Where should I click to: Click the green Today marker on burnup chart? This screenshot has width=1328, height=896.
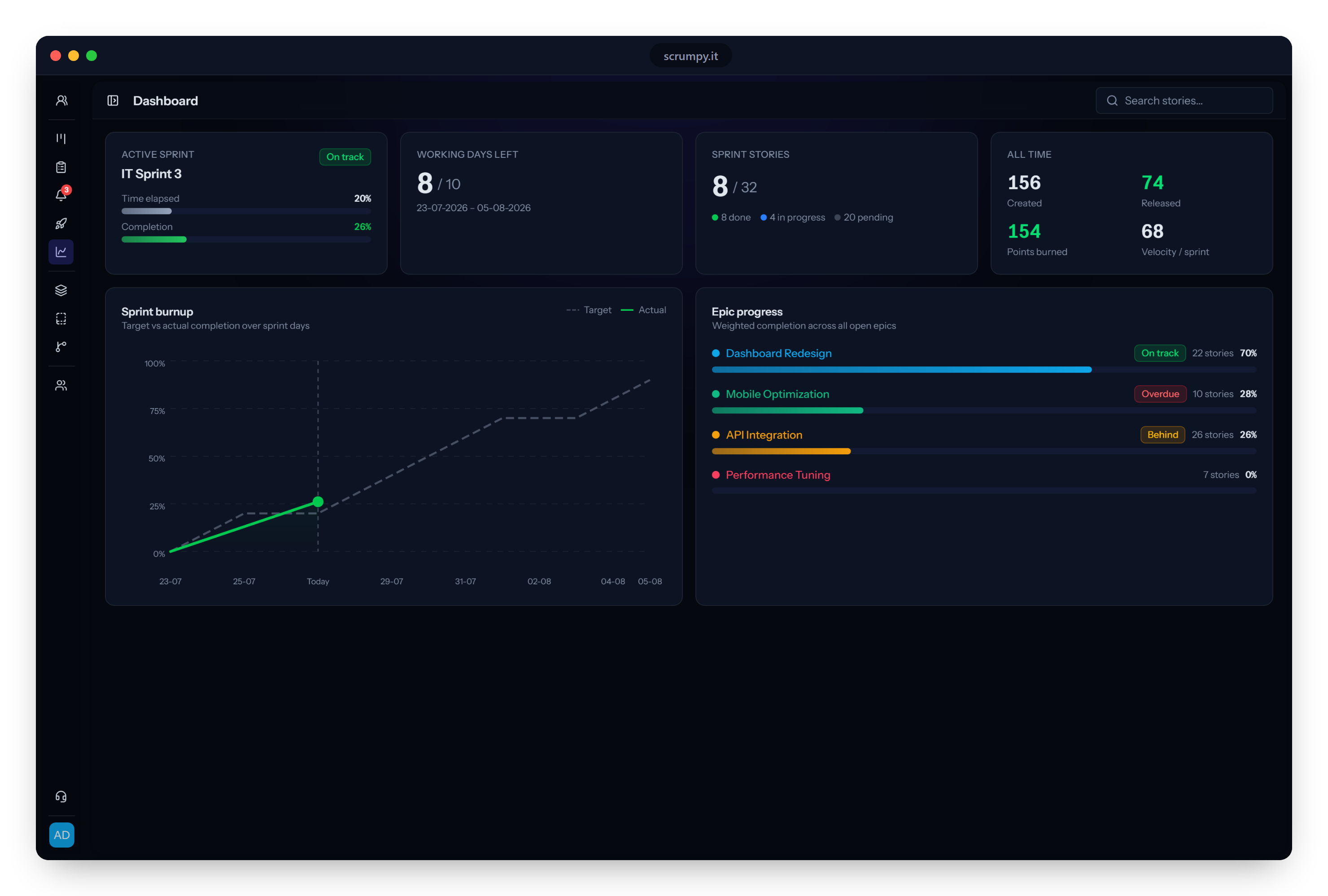pos(318,502)
